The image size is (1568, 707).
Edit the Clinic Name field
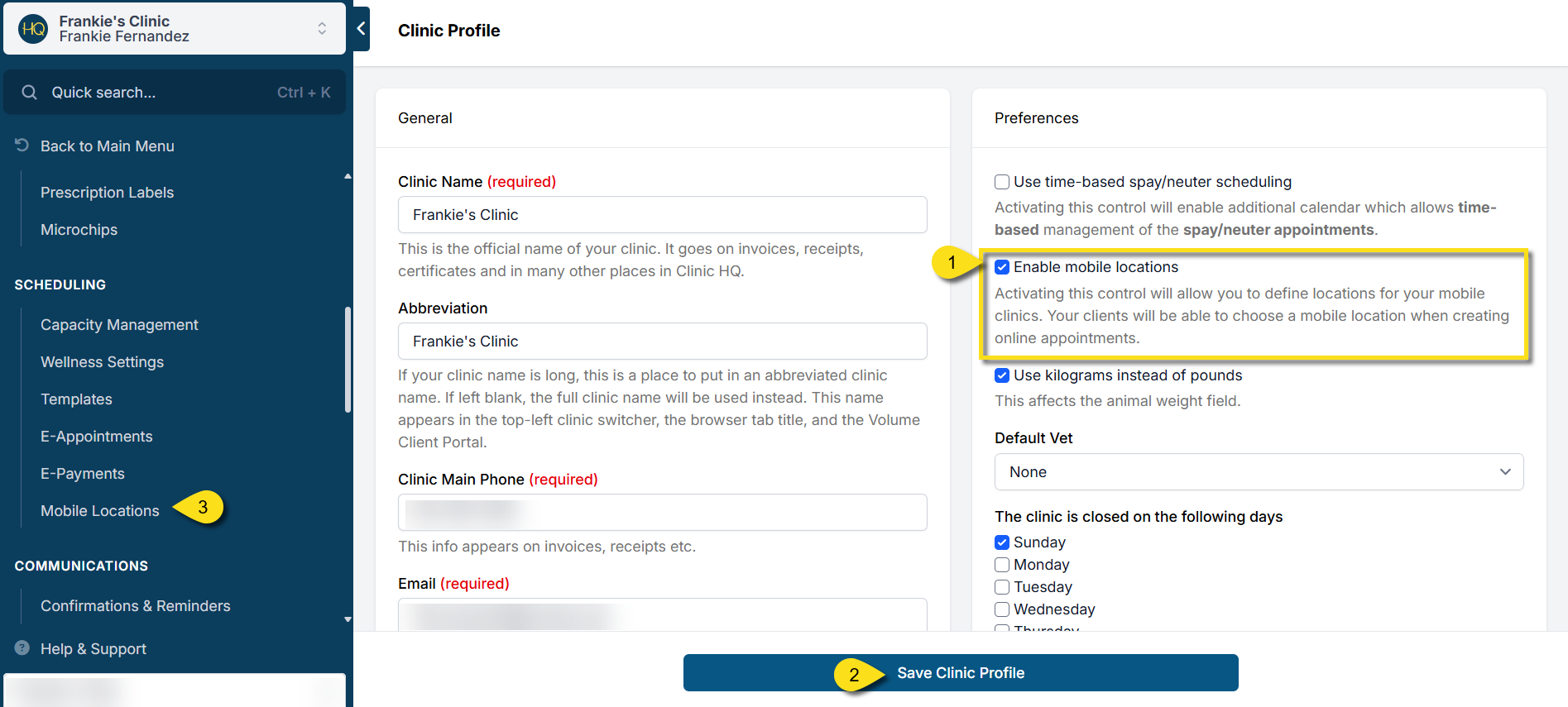click(x=662, y=215)
